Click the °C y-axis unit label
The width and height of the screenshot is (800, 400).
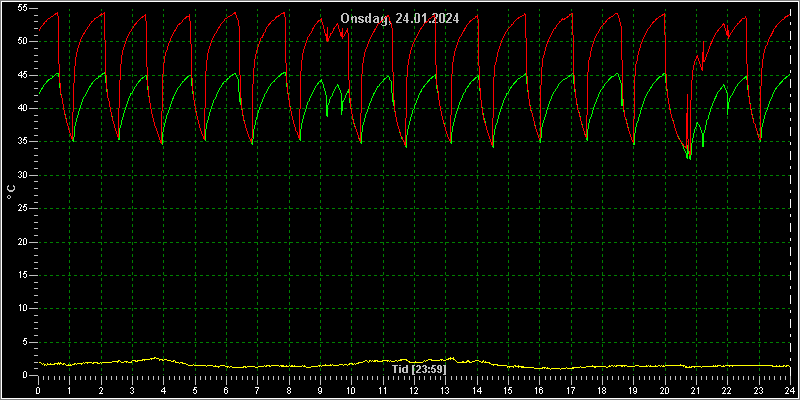[12, 192]
